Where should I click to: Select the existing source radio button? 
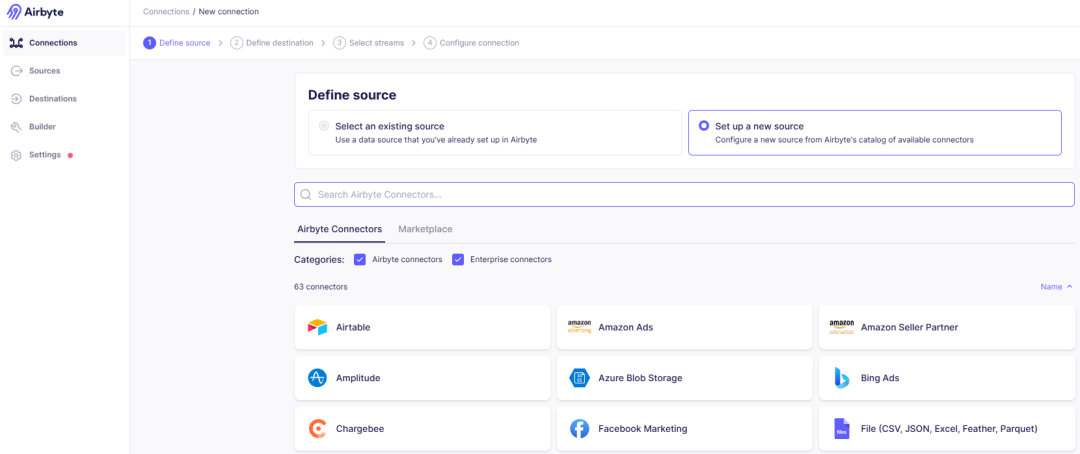pyautogui.click(x=324, y=126)
